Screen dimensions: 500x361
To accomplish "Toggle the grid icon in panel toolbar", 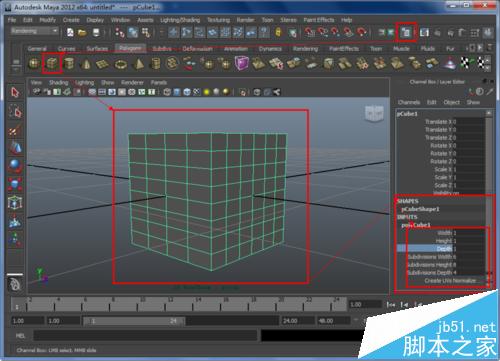I will coord(92,92).
